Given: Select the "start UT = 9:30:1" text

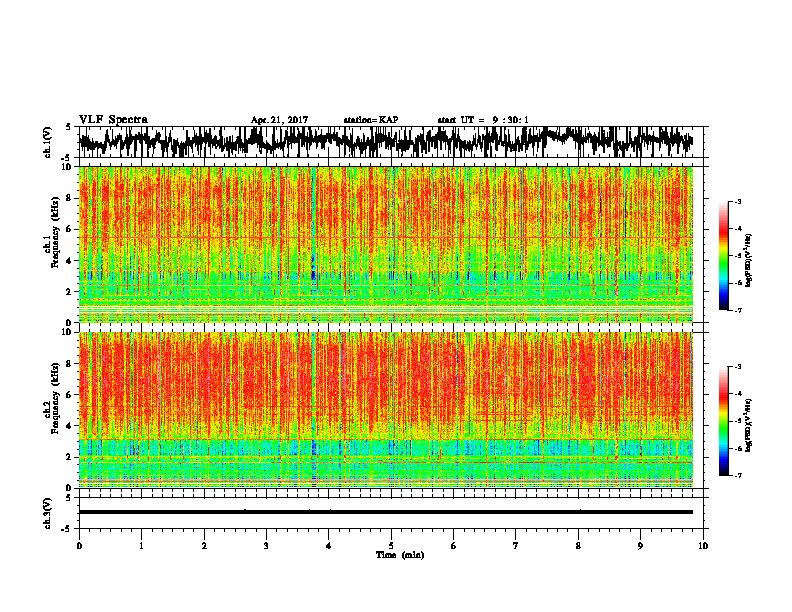Looking at the screenshot, I should 483,120.
